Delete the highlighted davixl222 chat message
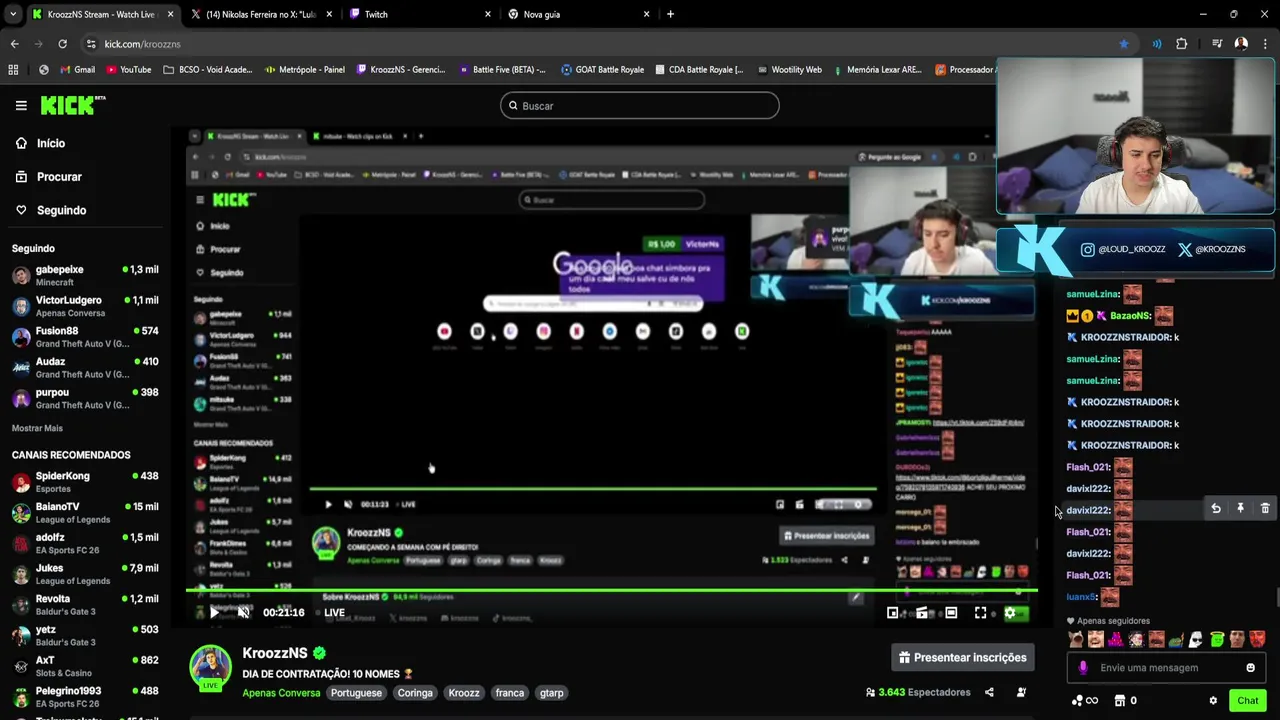 [x=1265, y=509]
